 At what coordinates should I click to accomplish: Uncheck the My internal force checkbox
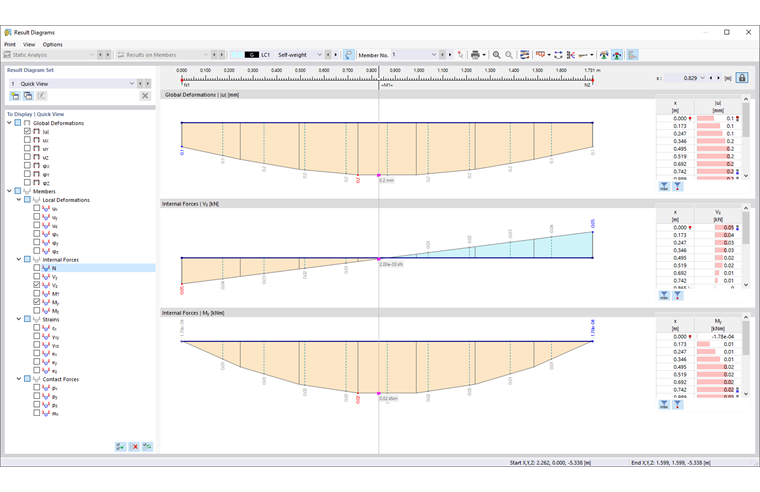click(37, 302)
